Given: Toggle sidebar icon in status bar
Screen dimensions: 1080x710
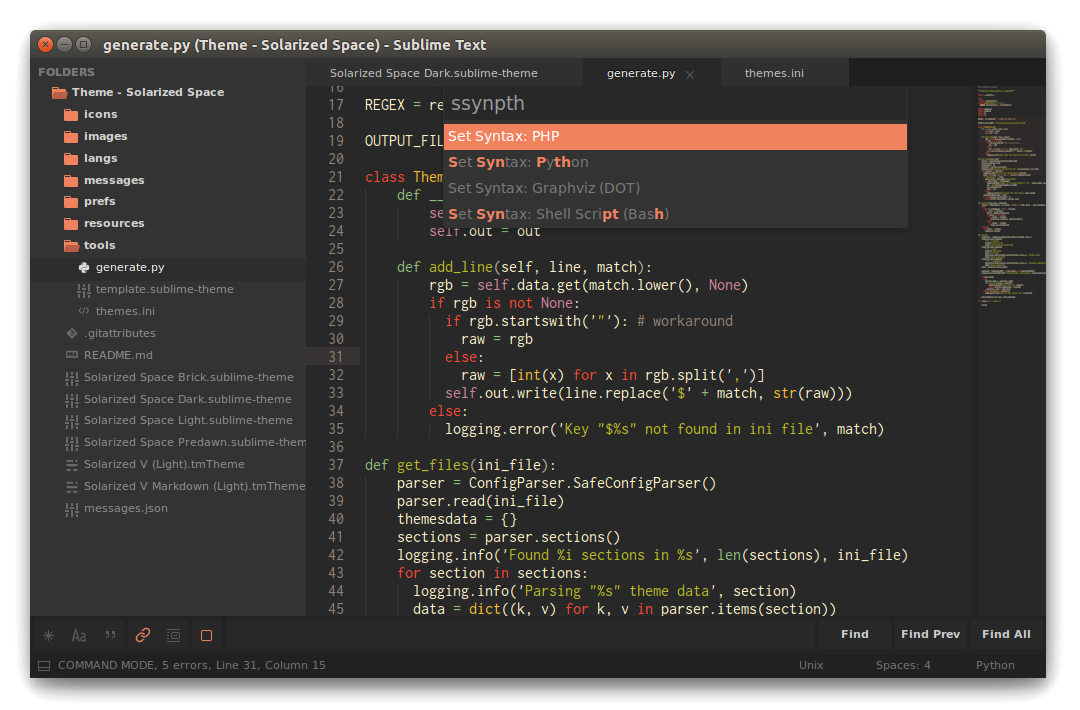Looking at the screenshot, I should tap(44, 666).
